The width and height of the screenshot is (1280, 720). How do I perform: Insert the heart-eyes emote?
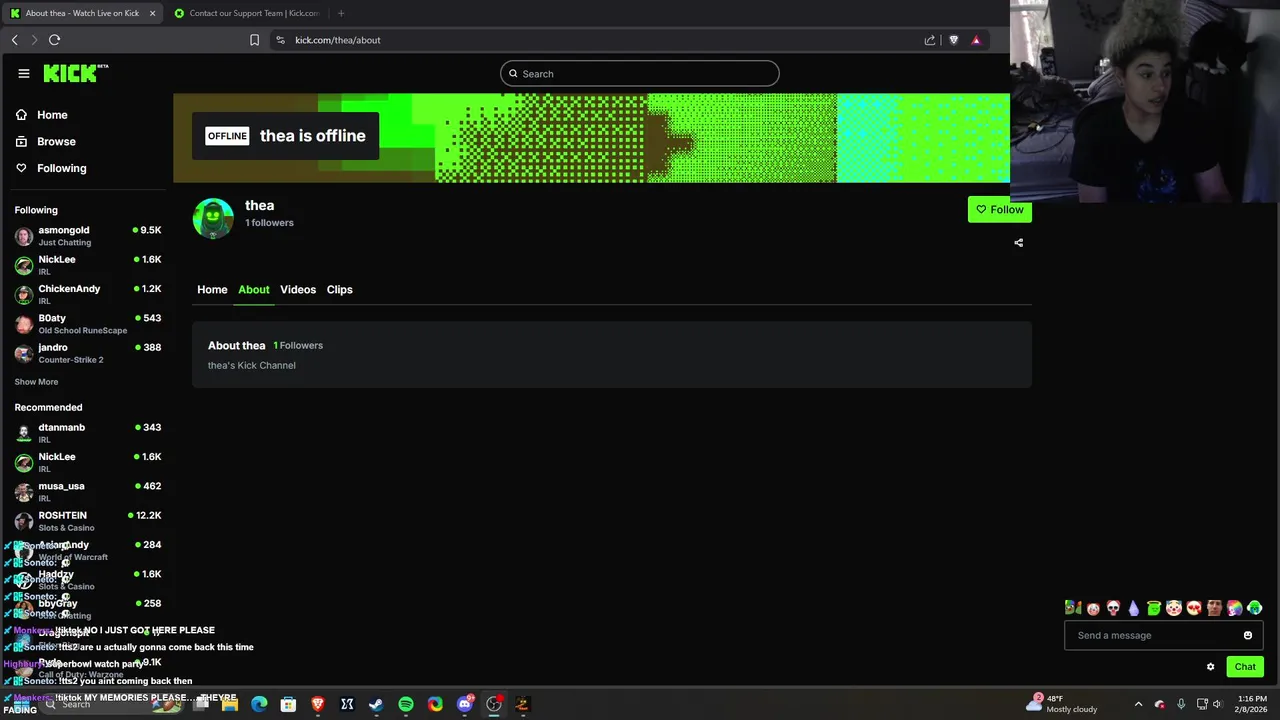[1193, 608]
